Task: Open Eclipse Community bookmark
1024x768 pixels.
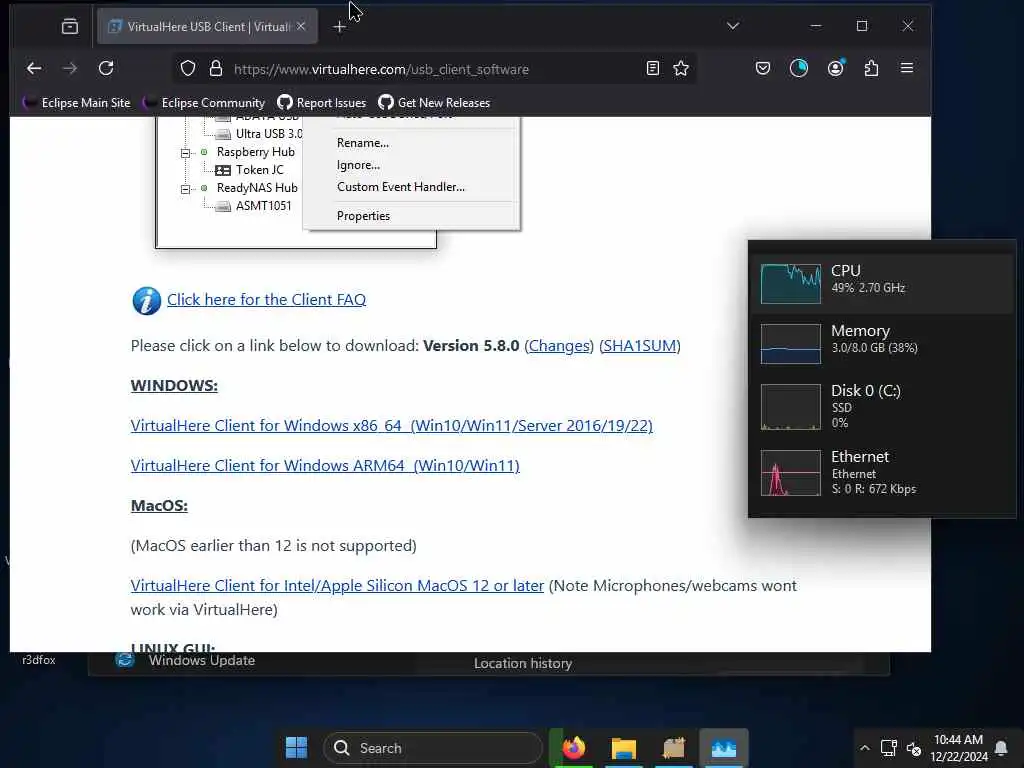Action: (204, 103)
